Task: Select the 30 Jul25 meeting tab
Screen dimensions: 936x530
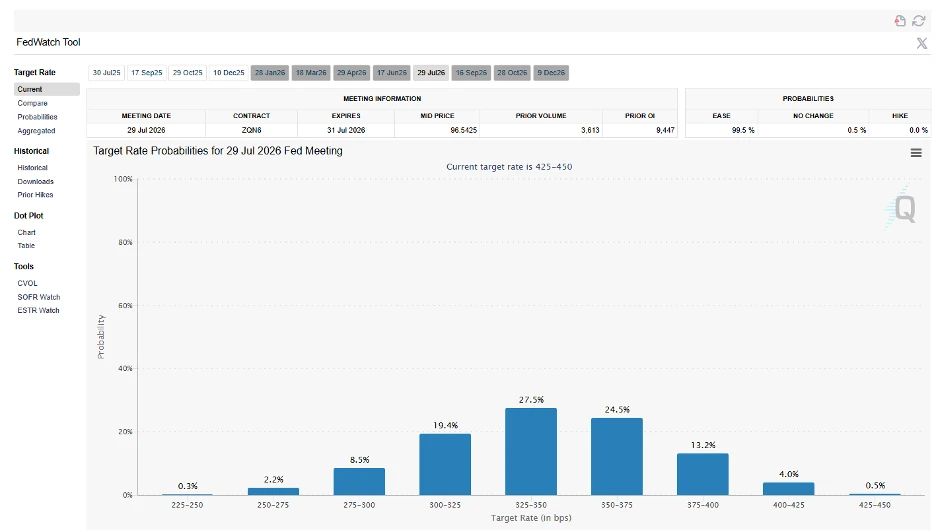Action: (106, 73)
